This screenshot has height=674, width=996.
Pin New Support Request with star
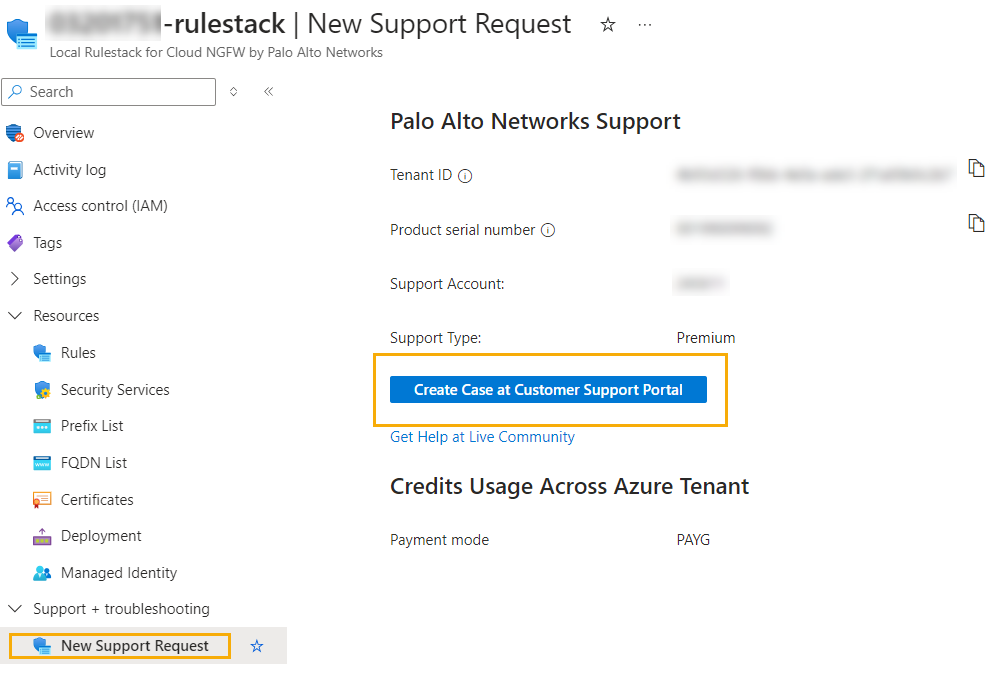point(257,646)
